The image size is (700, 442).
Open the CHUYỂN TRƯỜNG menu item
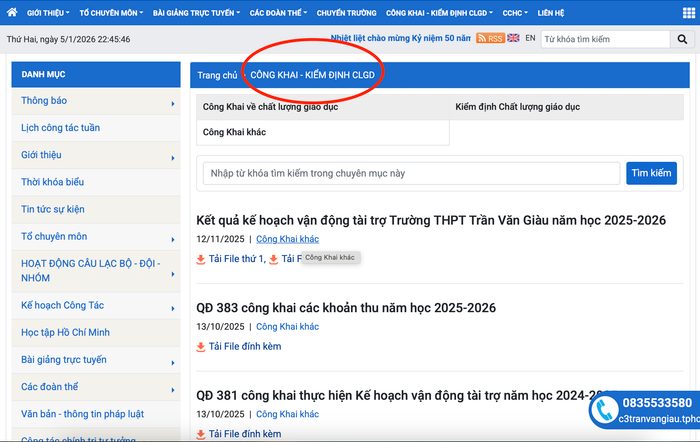coord(346,12)
